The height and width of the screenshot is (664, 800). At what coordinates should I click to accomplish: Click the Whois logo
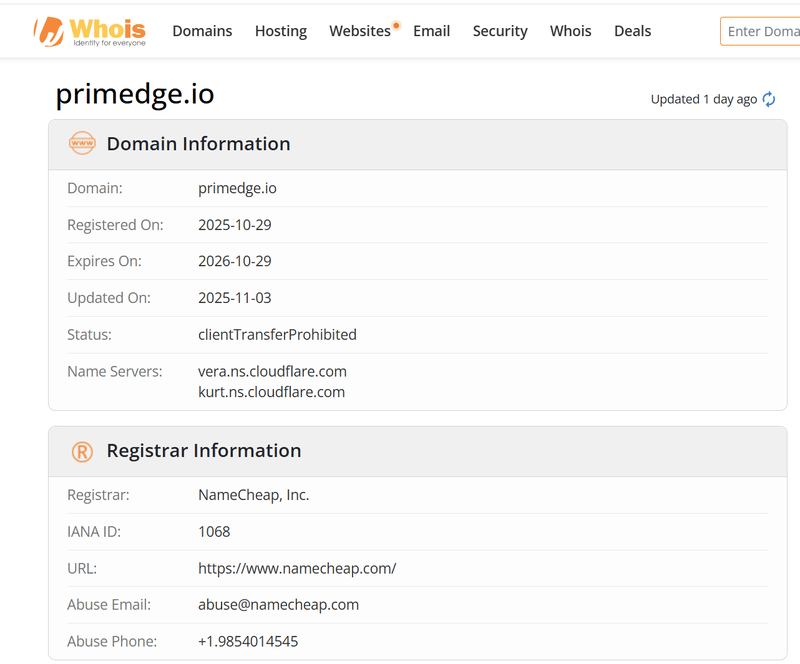click(90, 32)
